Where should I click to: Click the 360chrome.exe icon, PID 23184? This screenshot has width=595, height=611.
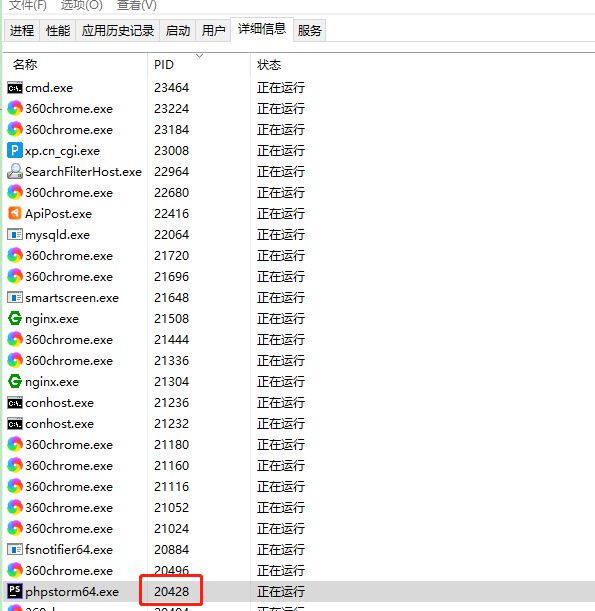pyautogui.click(x=15, y=129)
